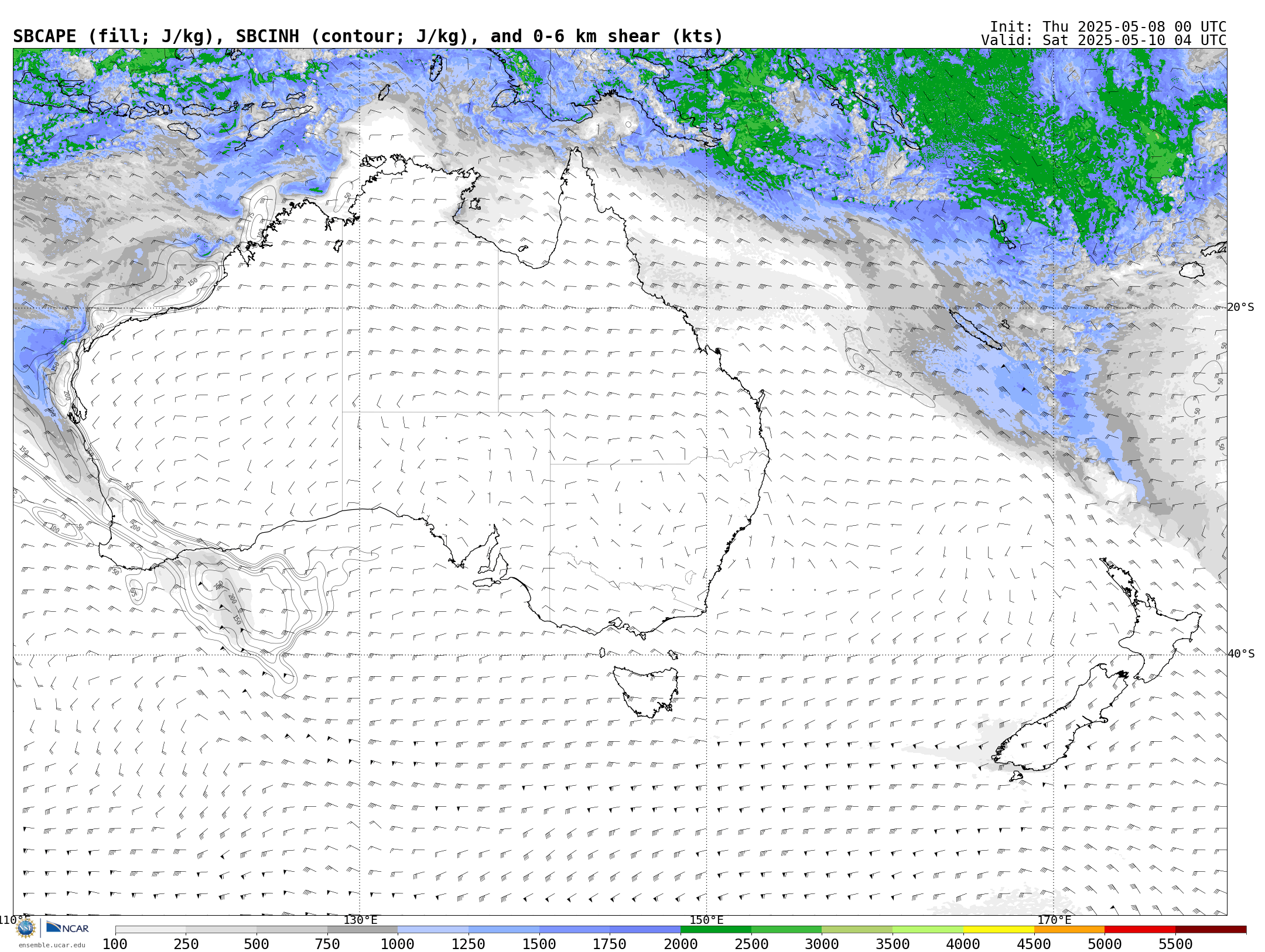Pick the dark gray 750–1000 colorbar segment

click(363, 930)
